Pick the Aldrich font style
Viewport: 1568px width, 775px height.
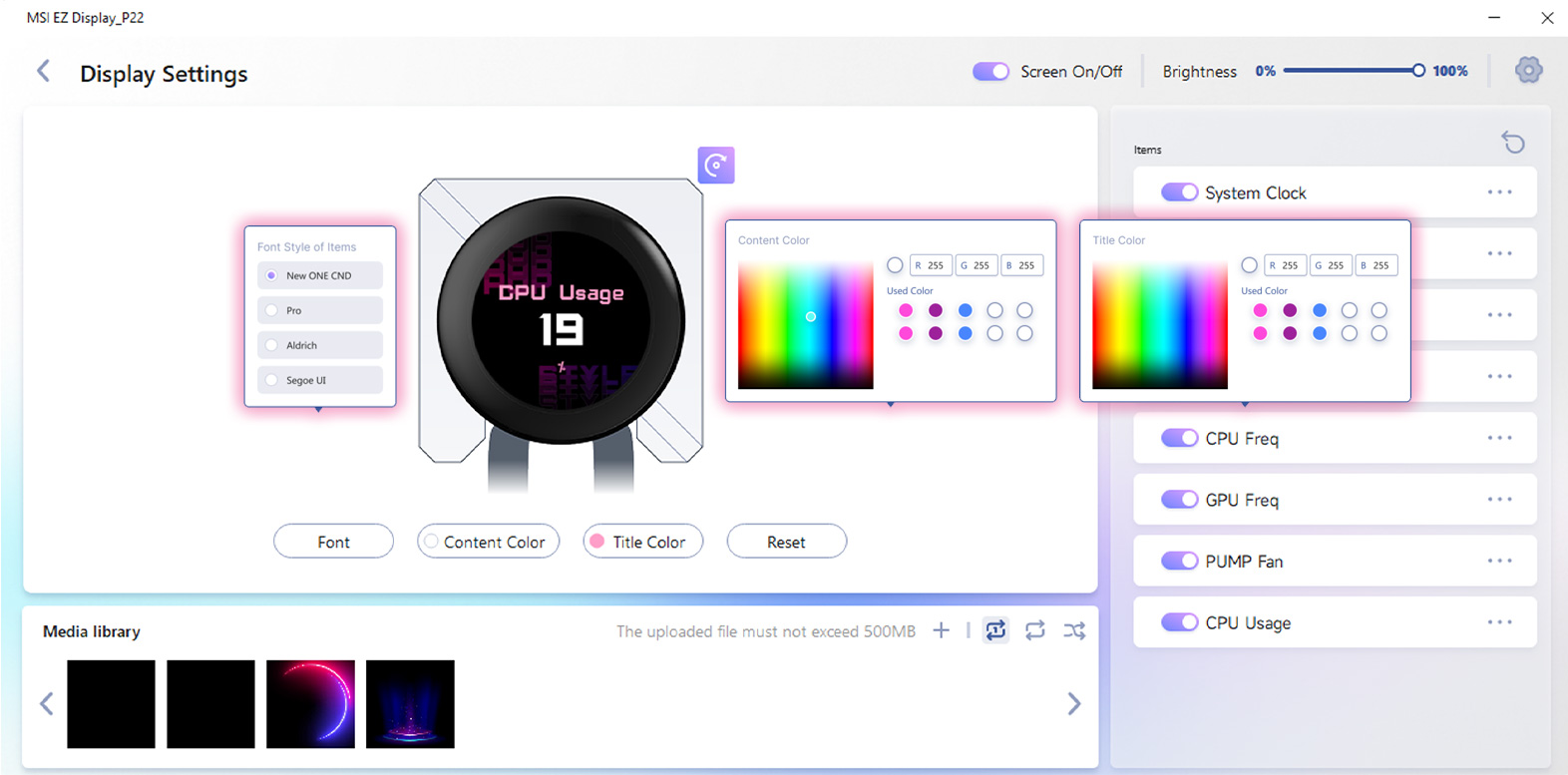320,345
